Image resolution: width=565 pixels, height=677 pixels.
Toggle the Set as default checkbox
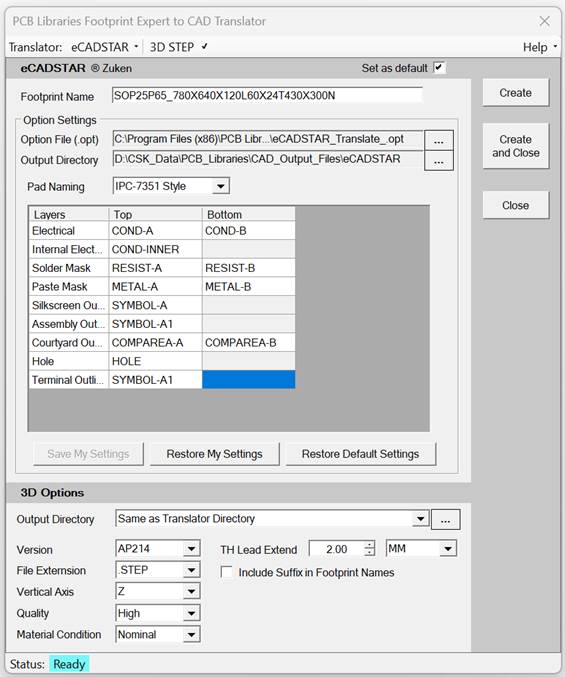[439, 68]
